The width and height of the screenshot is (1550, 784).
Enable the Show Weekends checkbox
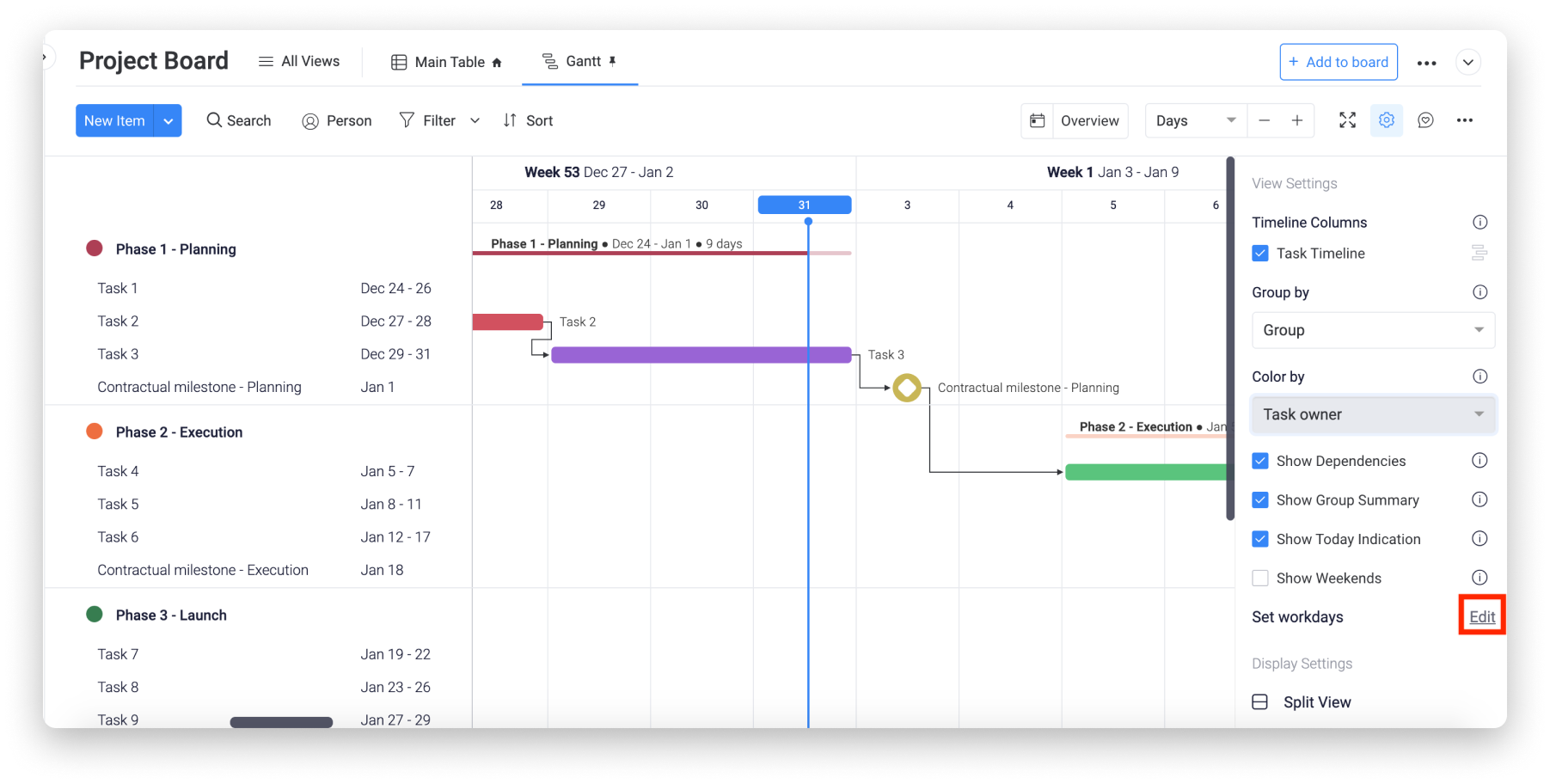pos(1260,578)
